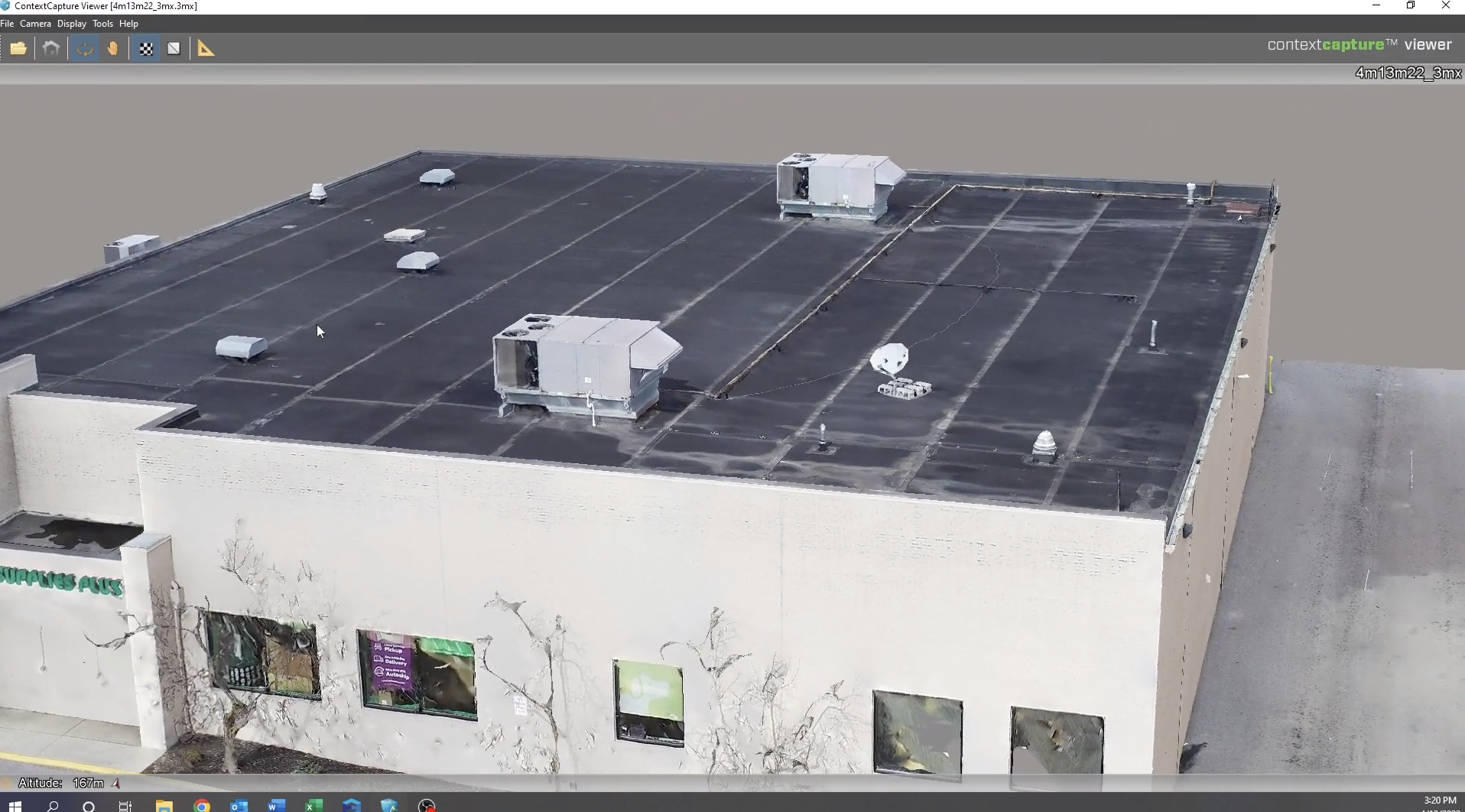This screenshot has width=1465, height=812.
Task: Expand the Display menu
Action: click(x=72, y=24)
